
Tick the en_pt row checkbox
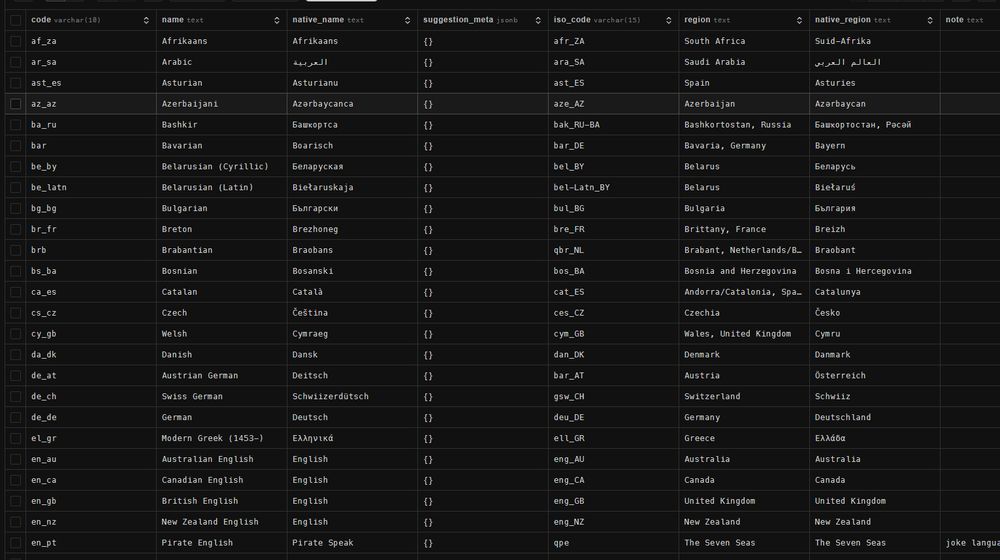[15, 543]
